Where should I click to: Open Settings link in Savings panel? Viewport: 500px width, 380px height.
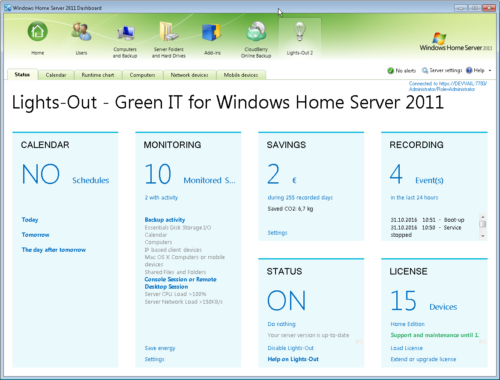[277, 233]
